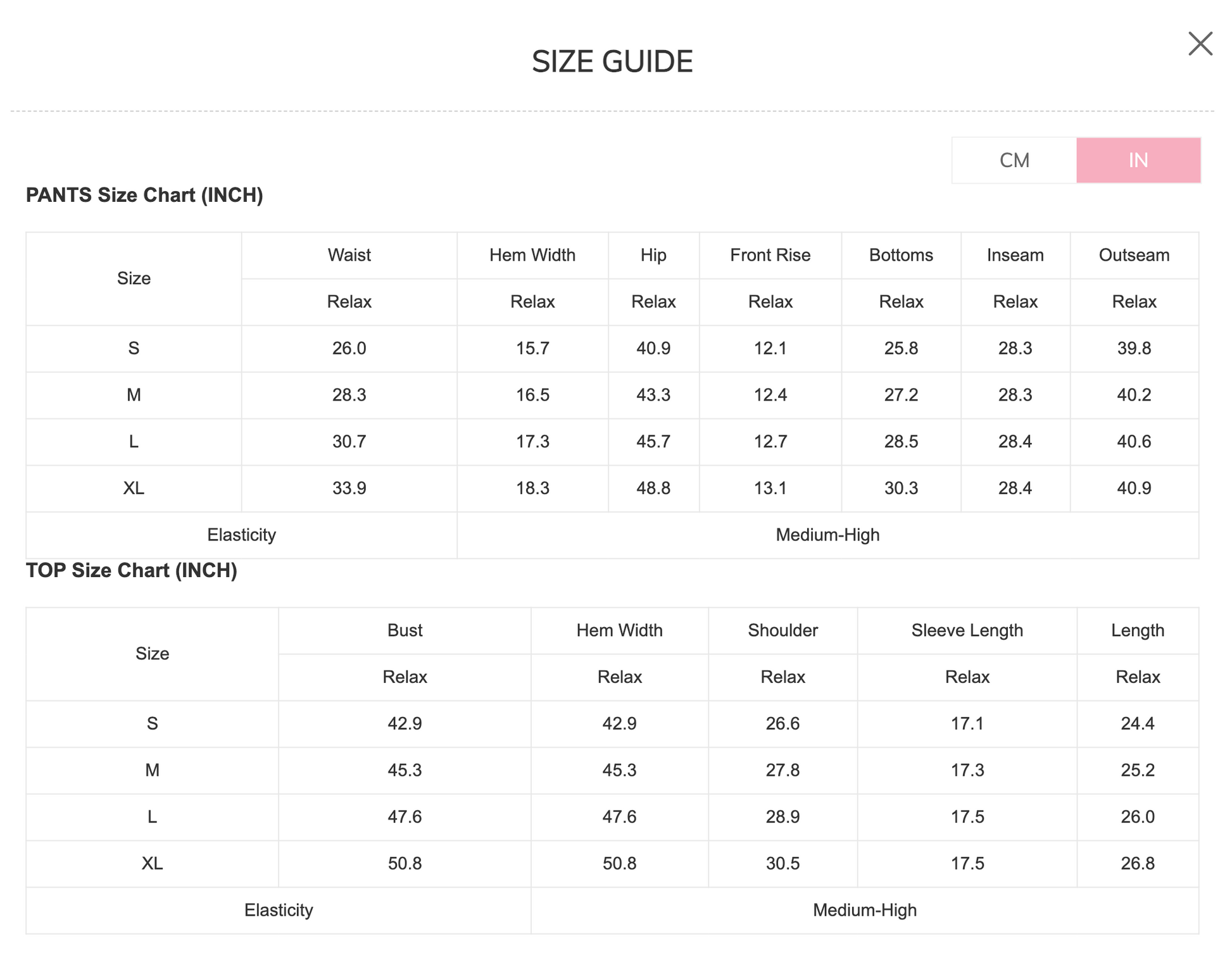
Task: Select pants XL hip value 48.8
Action: [653, 488]
